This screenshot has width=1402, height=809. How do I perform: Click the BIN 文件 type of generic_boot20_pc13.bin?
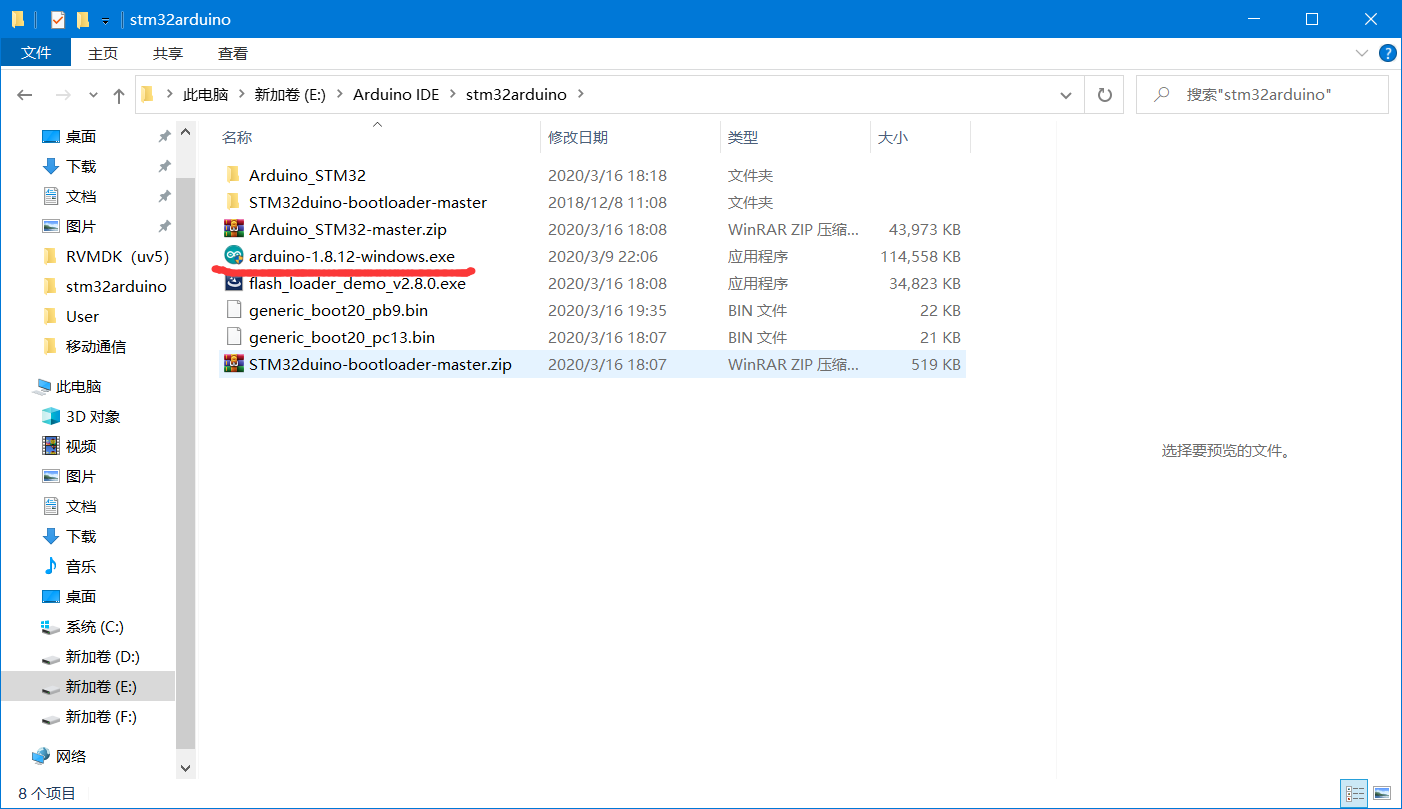click(757, 338)
